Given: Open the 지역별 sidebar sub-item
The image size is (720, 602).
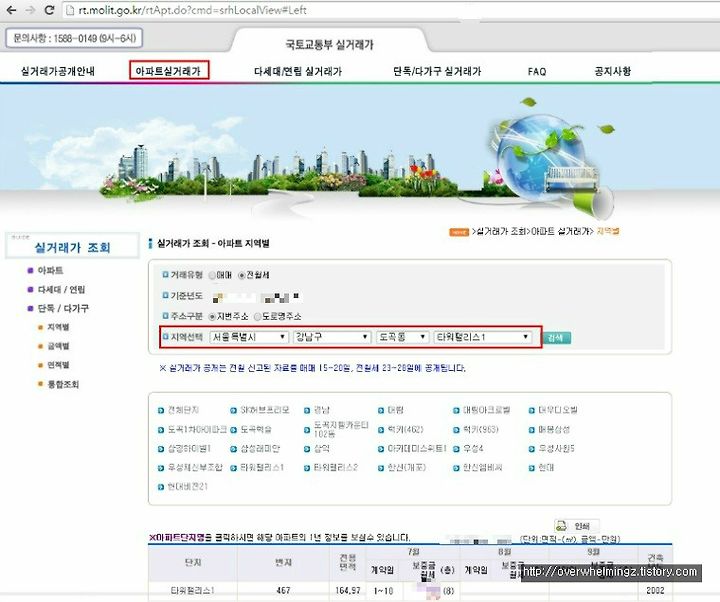Looking at the screenshot, I should click(x=58, y=327).
